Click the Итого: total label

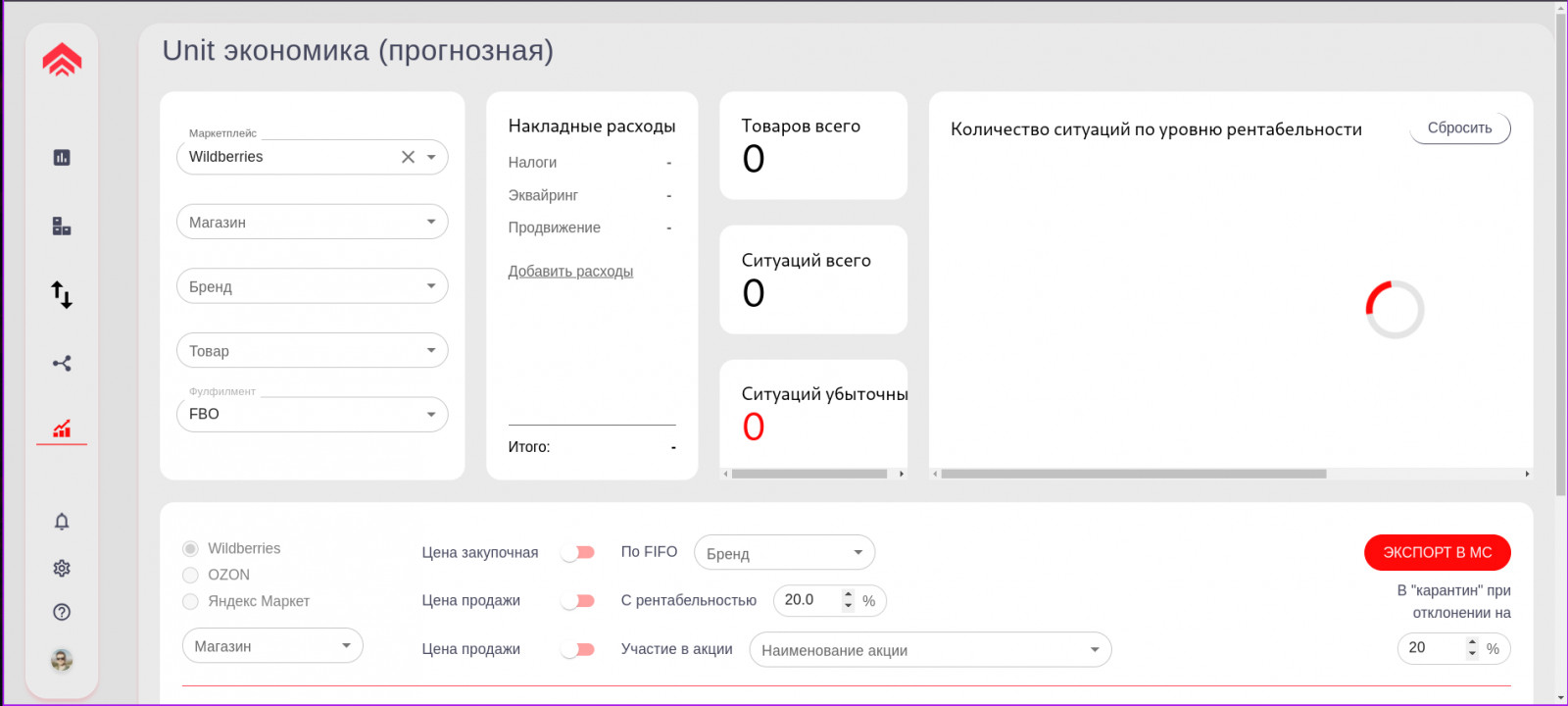point(529,447)
